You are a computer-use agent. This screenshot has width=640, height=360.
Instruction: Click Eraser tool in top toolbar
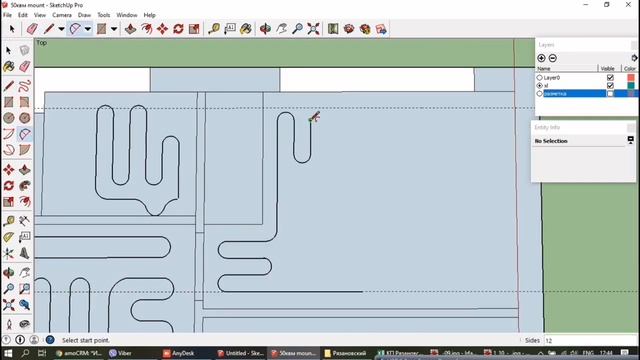click(x=32, y=29)
